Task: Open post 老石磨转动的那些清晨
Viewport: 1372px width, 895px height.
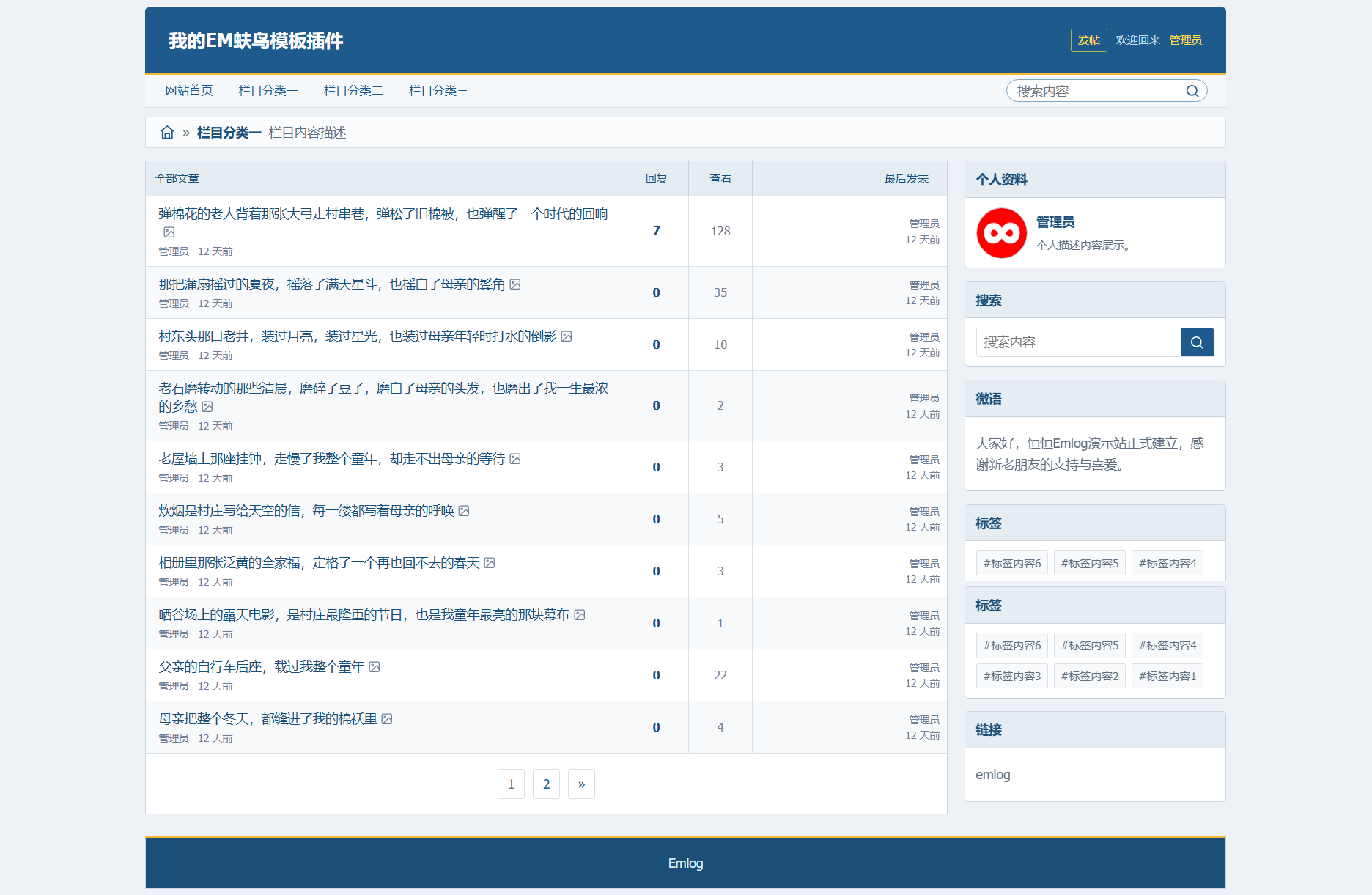Action: [383, 397]
